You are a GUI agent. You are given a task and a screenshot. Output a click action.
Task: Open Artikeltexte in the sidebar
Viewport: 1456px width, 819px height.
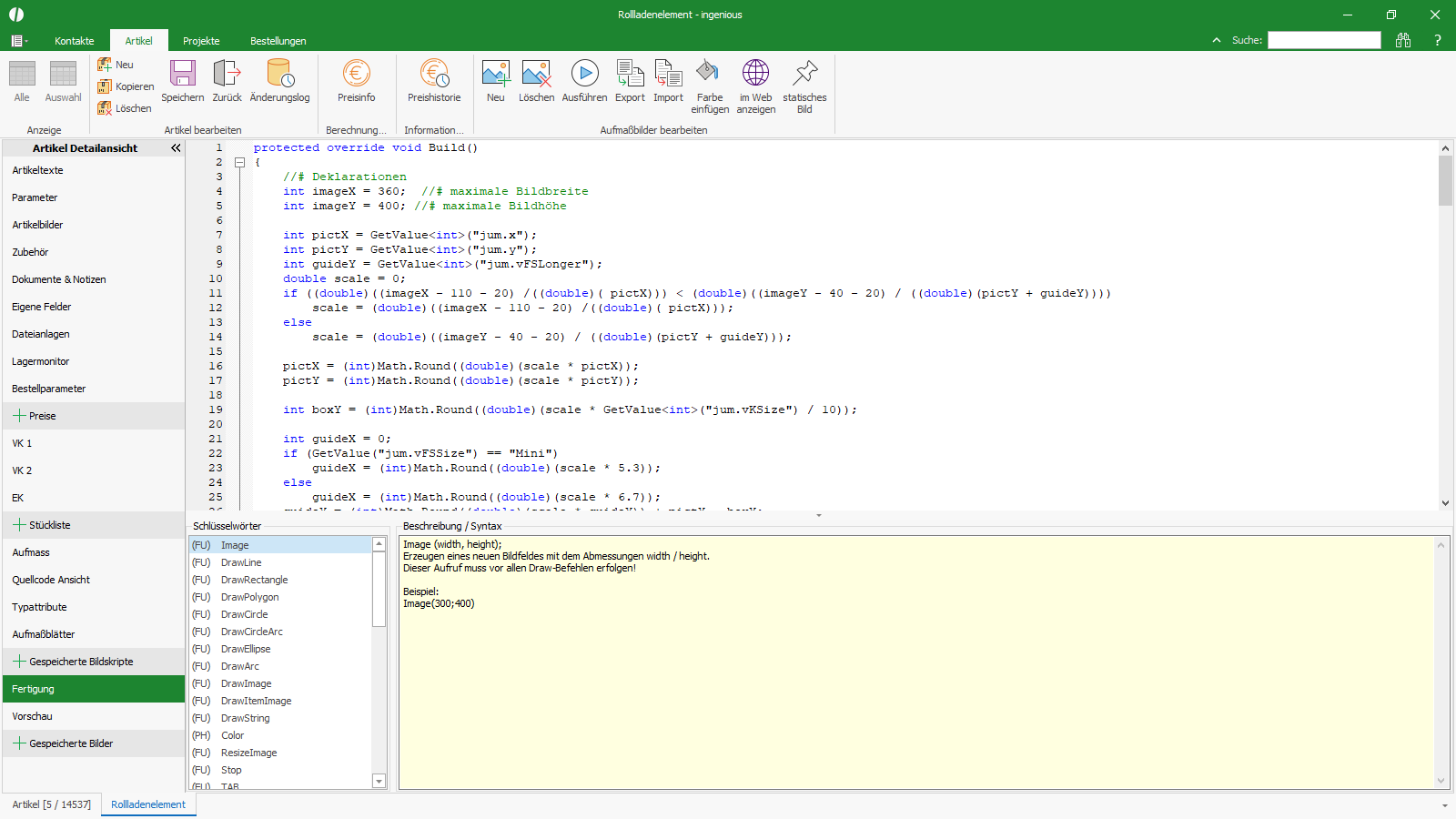94,170
